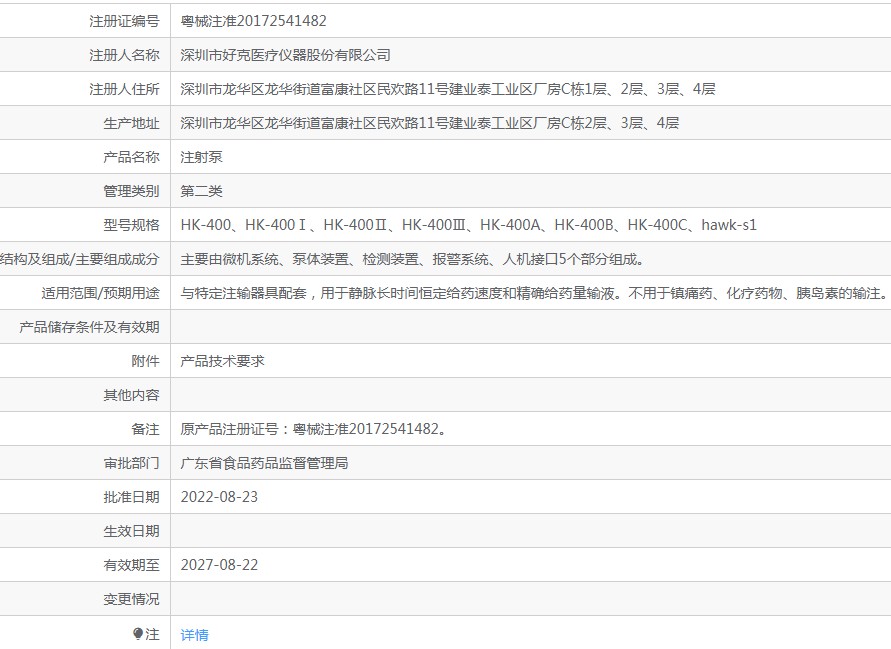This screenshot has height=649, width=891.
Task: Click the lightbulb icon beside 注
Action: coord(138,633)
